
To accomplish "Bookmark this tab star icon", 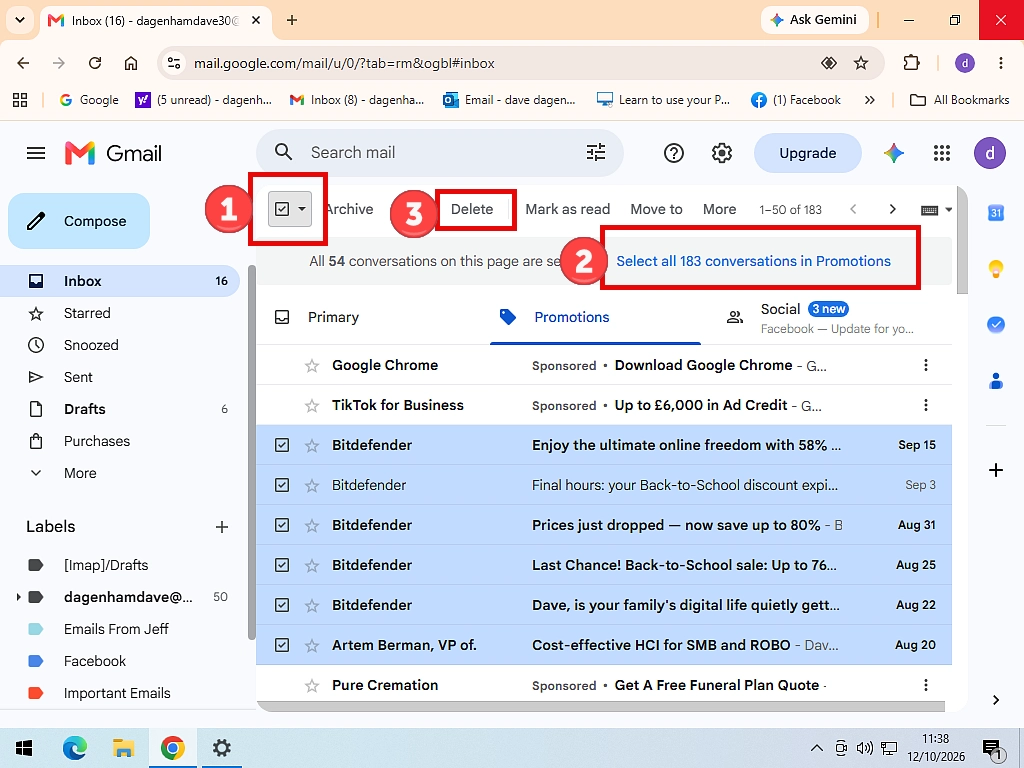I will [861, 63].
